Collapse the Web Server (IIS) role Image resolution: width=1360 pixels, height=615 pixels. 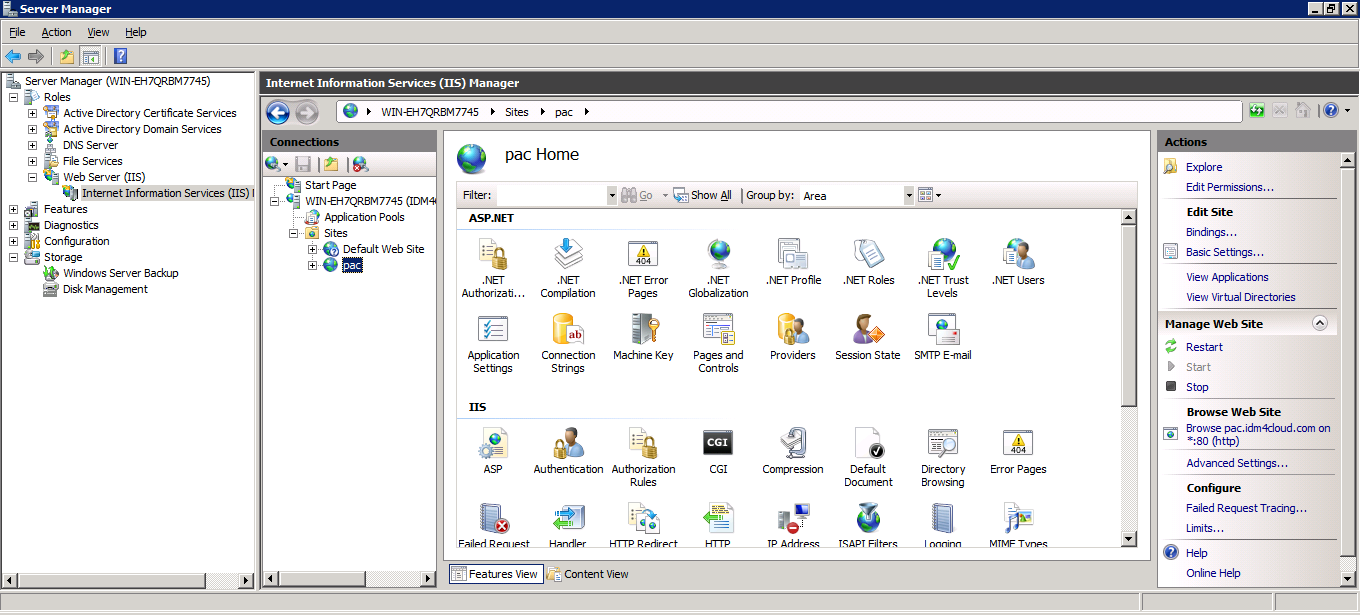coord(33,177)
